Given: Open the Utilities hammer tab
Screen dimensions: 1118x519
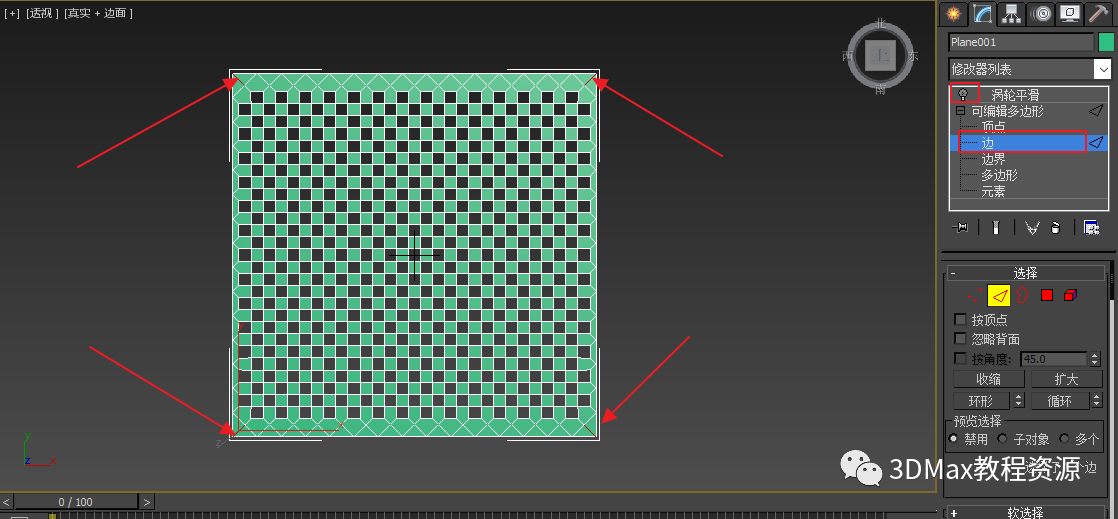Looking at the screenshot, I should [1097, 13].
